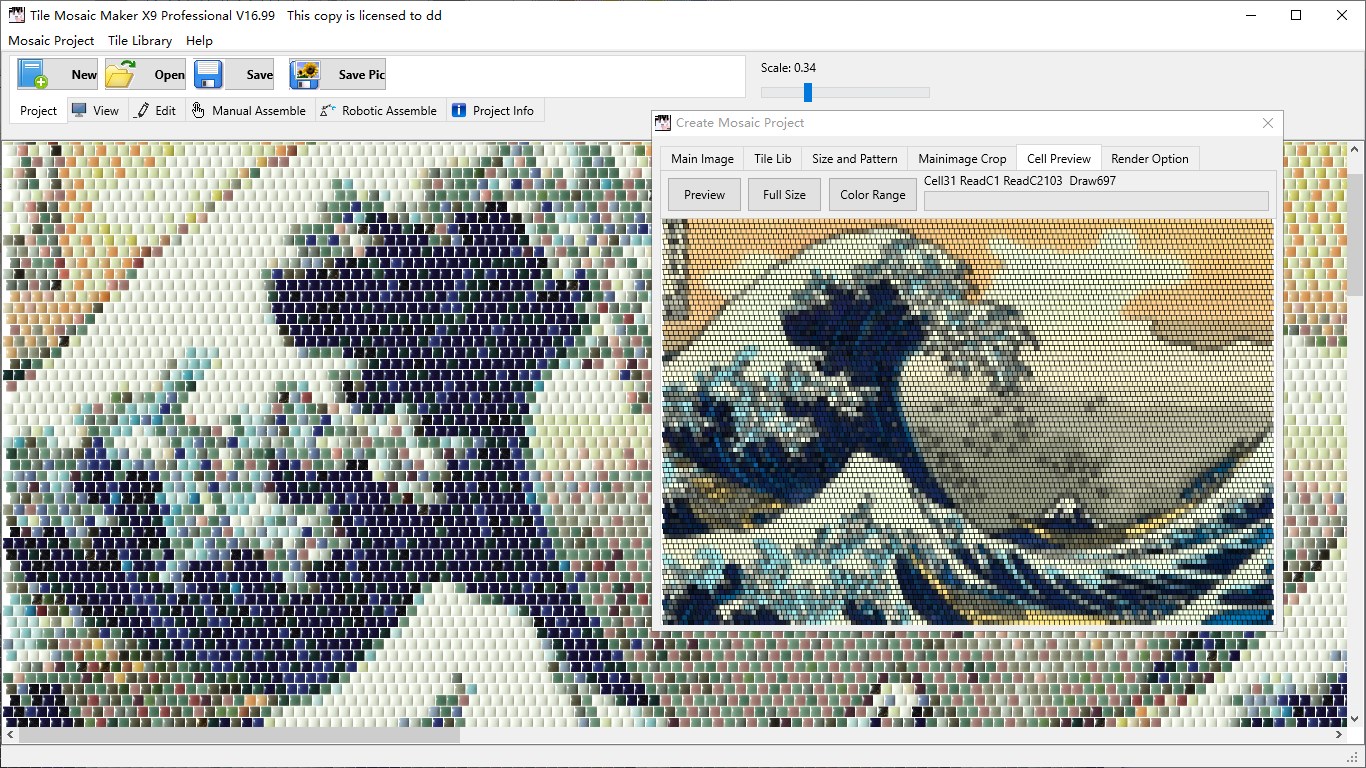Viewport: 1366px width, 768px height.
Task: Open the Tile Library menu
Action: (x=139, y=41)
